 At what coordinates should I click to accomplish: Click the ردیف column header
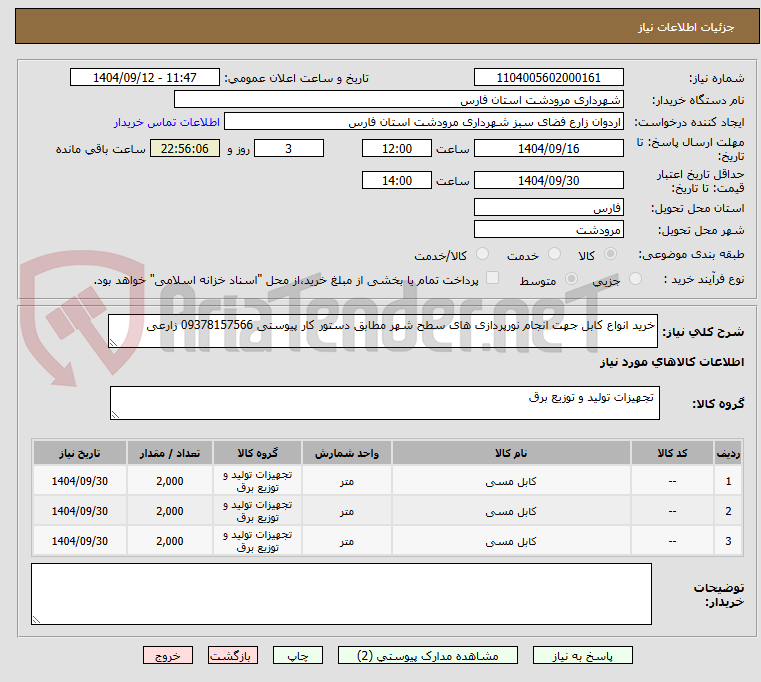tap(728, 453)
